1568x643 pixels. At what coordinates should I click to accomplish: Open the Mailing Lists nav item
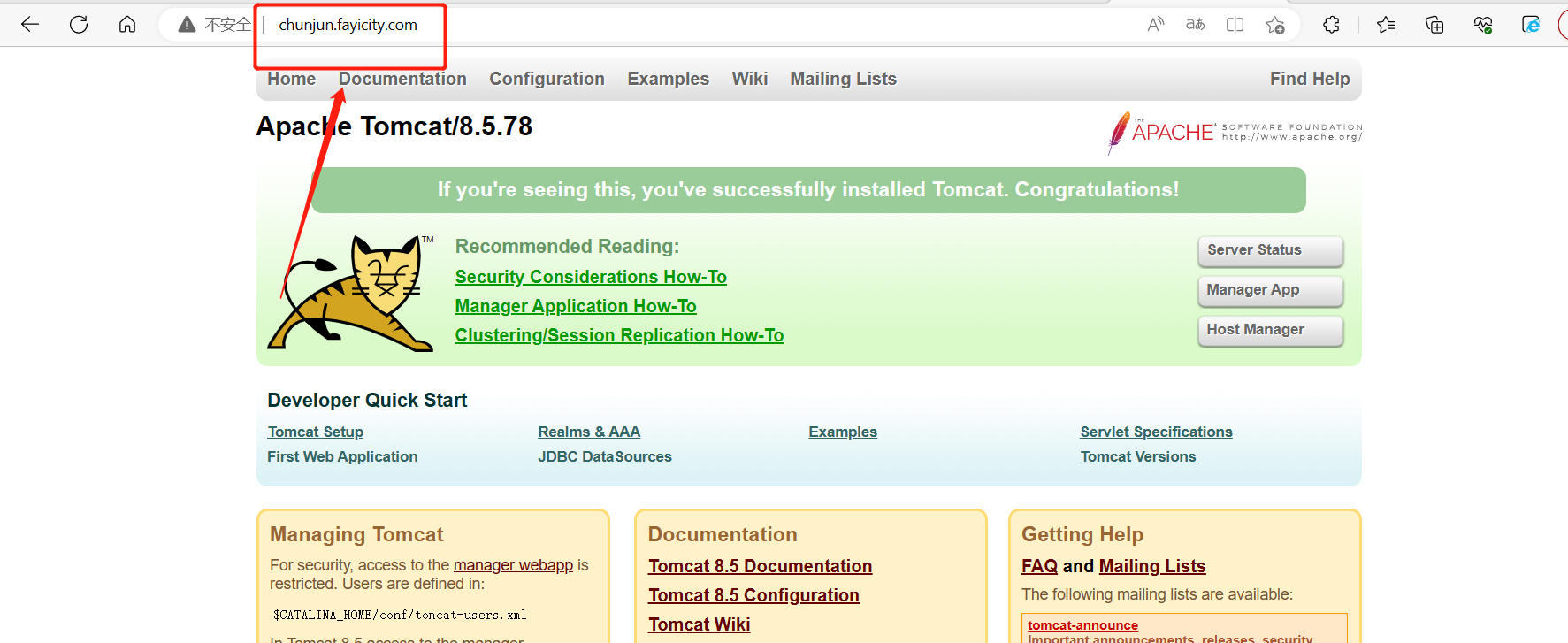pos(843,79)
